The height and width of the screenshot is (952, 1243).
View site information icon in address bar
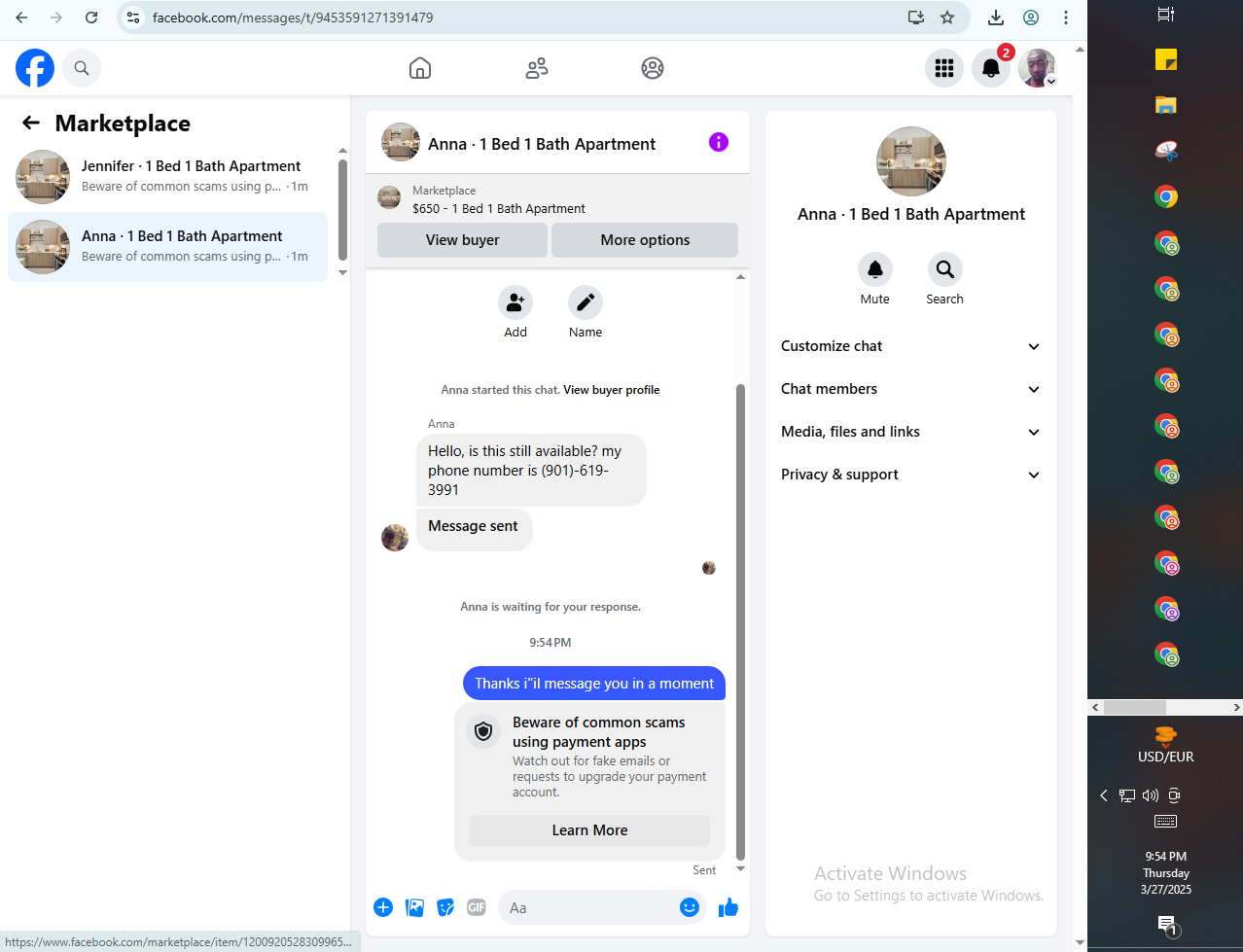(134, 18)
